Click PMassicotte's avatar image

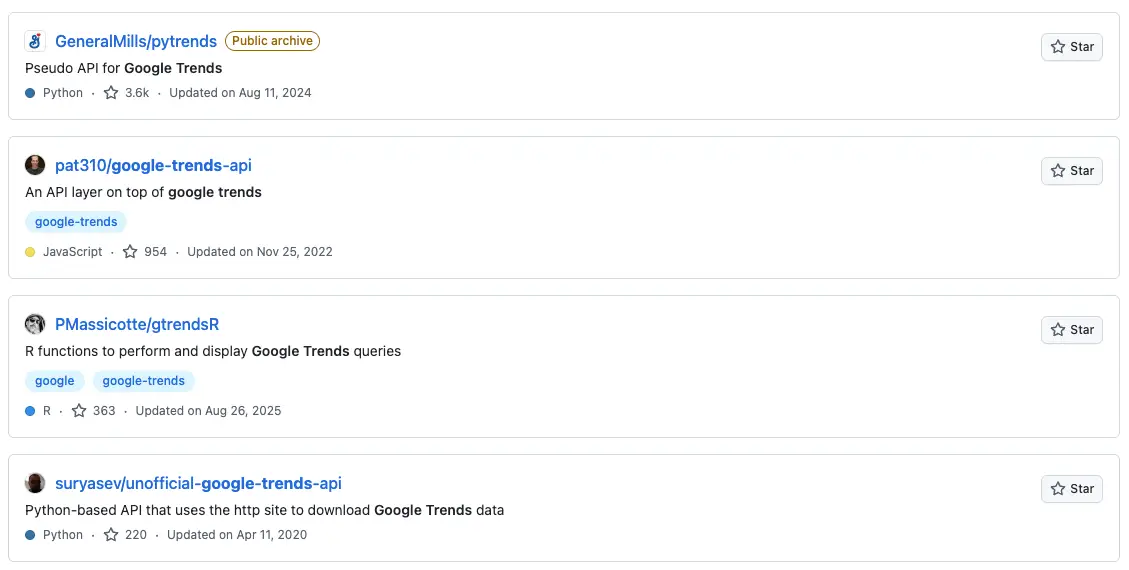(35, 324)
